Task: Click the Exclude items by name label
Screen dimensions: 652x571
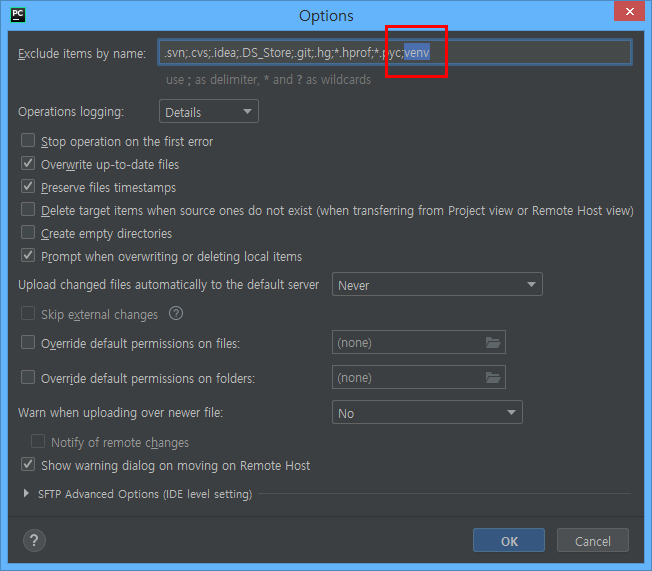Action: [82, 54]
